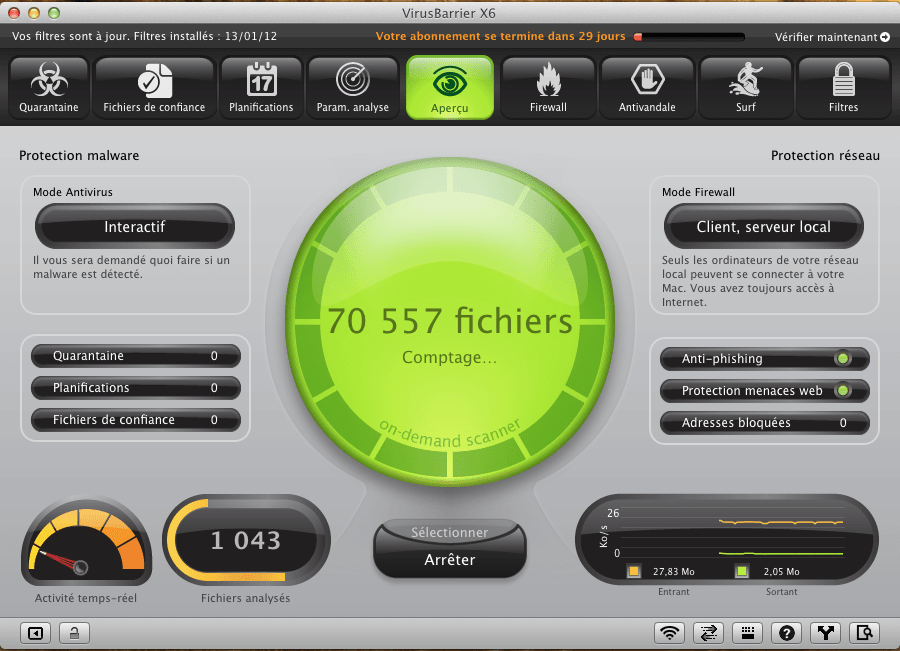Click the Wi-Fi icon in bottom bar

(x=669, y=632)
